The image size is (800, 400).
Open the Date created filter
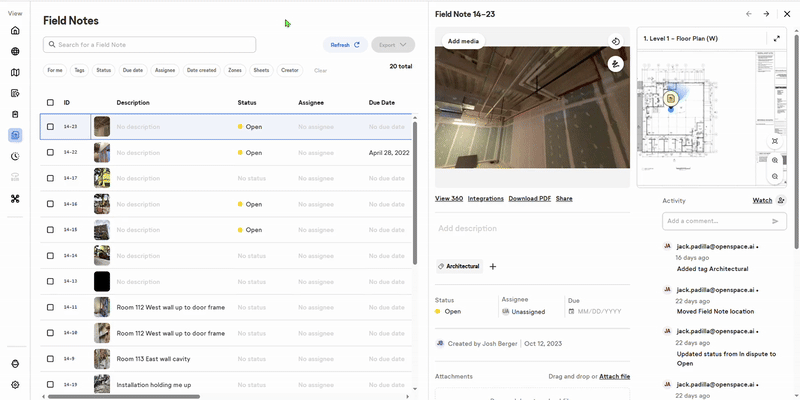tap(202, 70)
